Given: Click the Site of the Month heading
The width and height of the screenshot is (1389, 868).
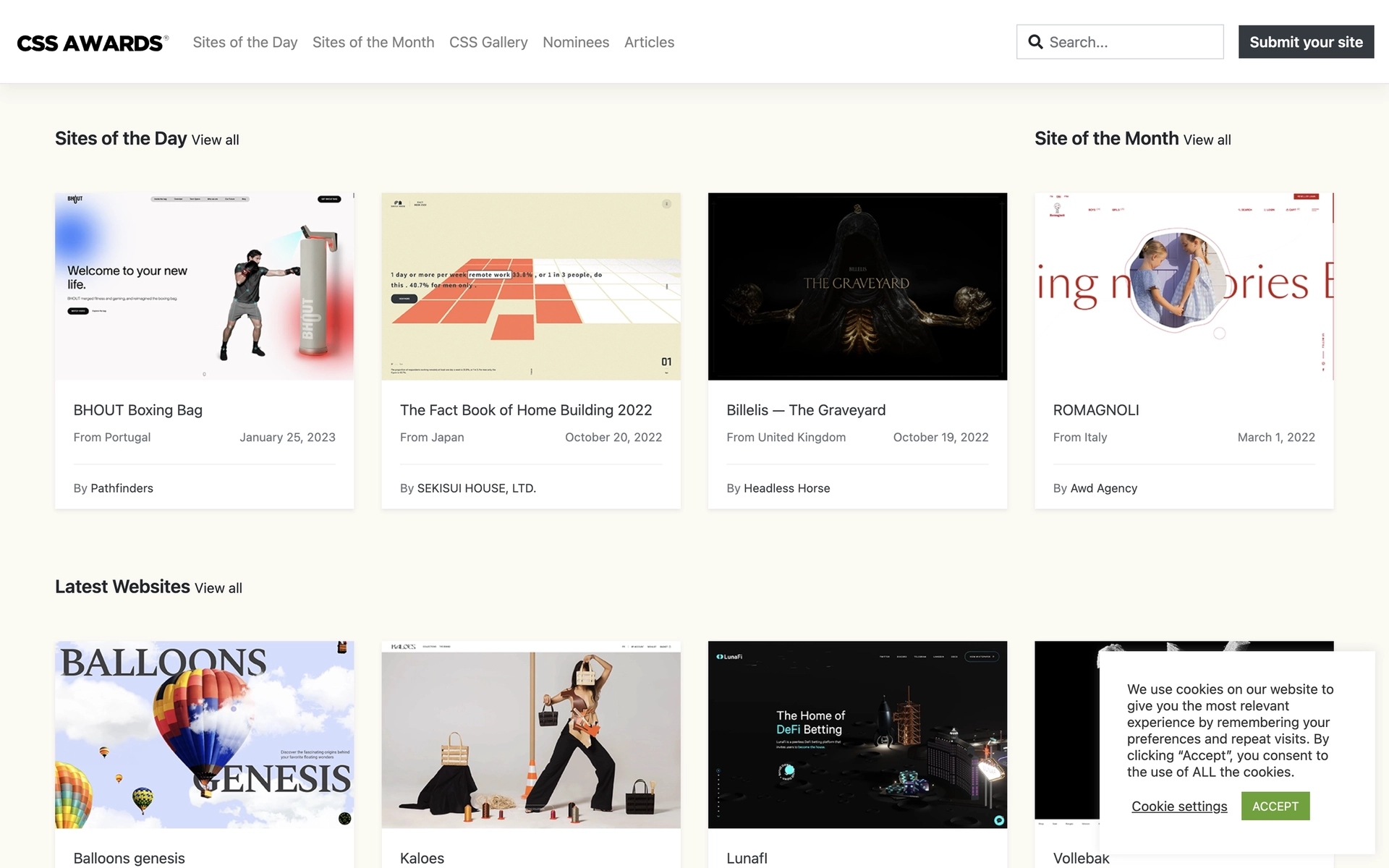Looking at the screenshot, I should 1107,138.
